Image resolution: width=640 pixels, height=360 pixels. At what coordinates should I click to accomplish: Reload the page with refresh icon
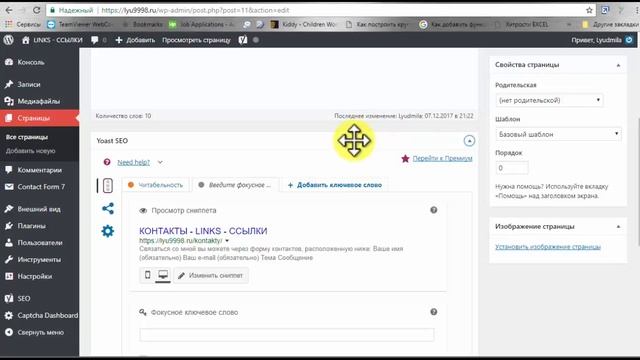[x=36, y=10]
